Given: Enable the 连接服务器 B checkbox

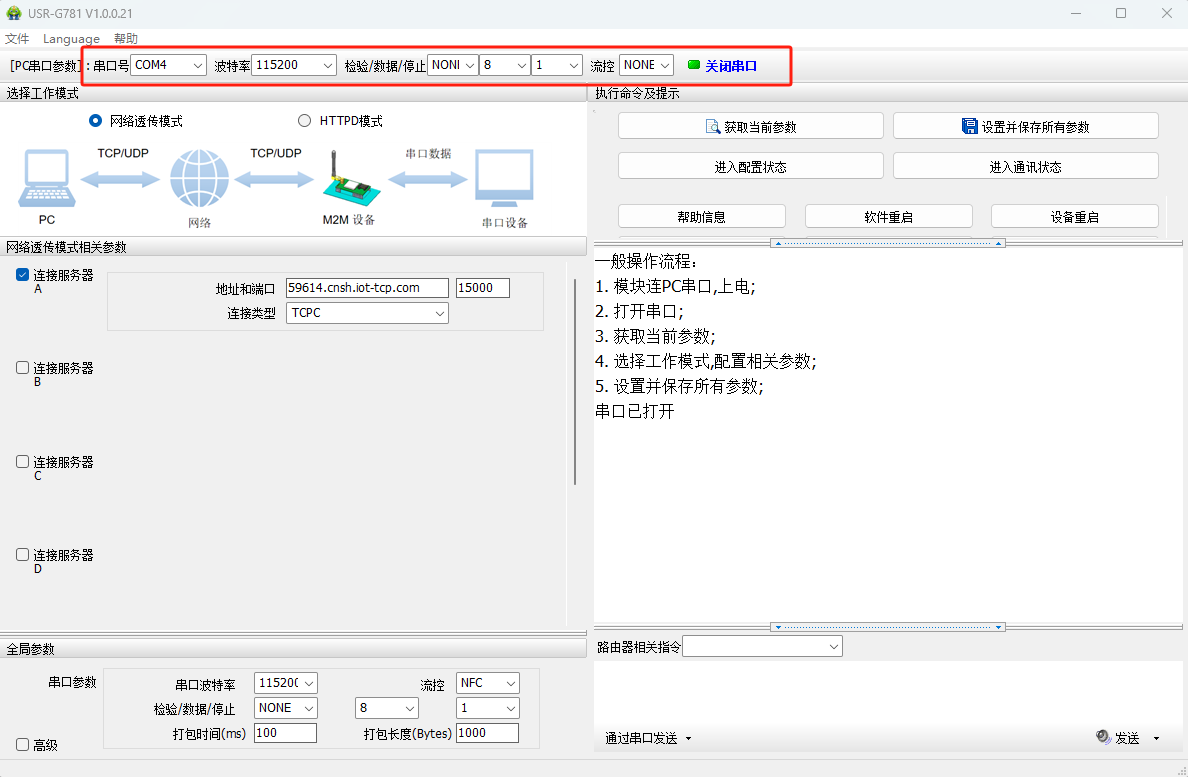Looking at the screenshot, I should (23, 368).
